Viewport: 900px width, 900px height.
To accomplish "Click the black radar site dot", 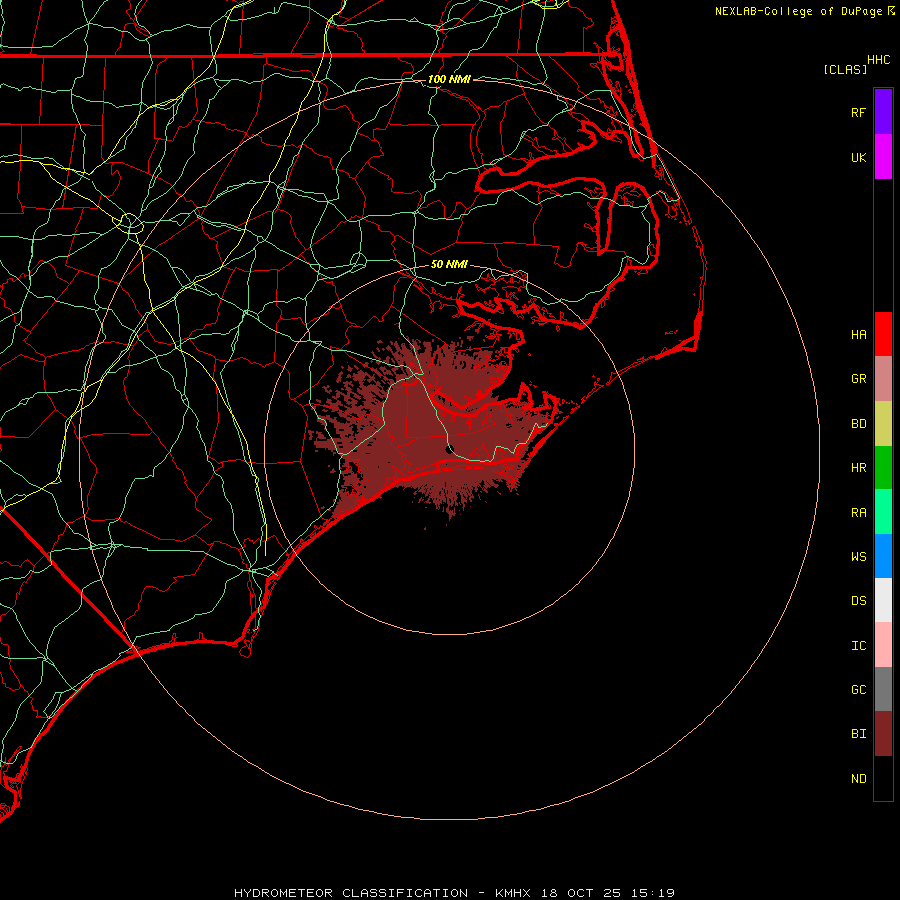I will tap(450, 449).
